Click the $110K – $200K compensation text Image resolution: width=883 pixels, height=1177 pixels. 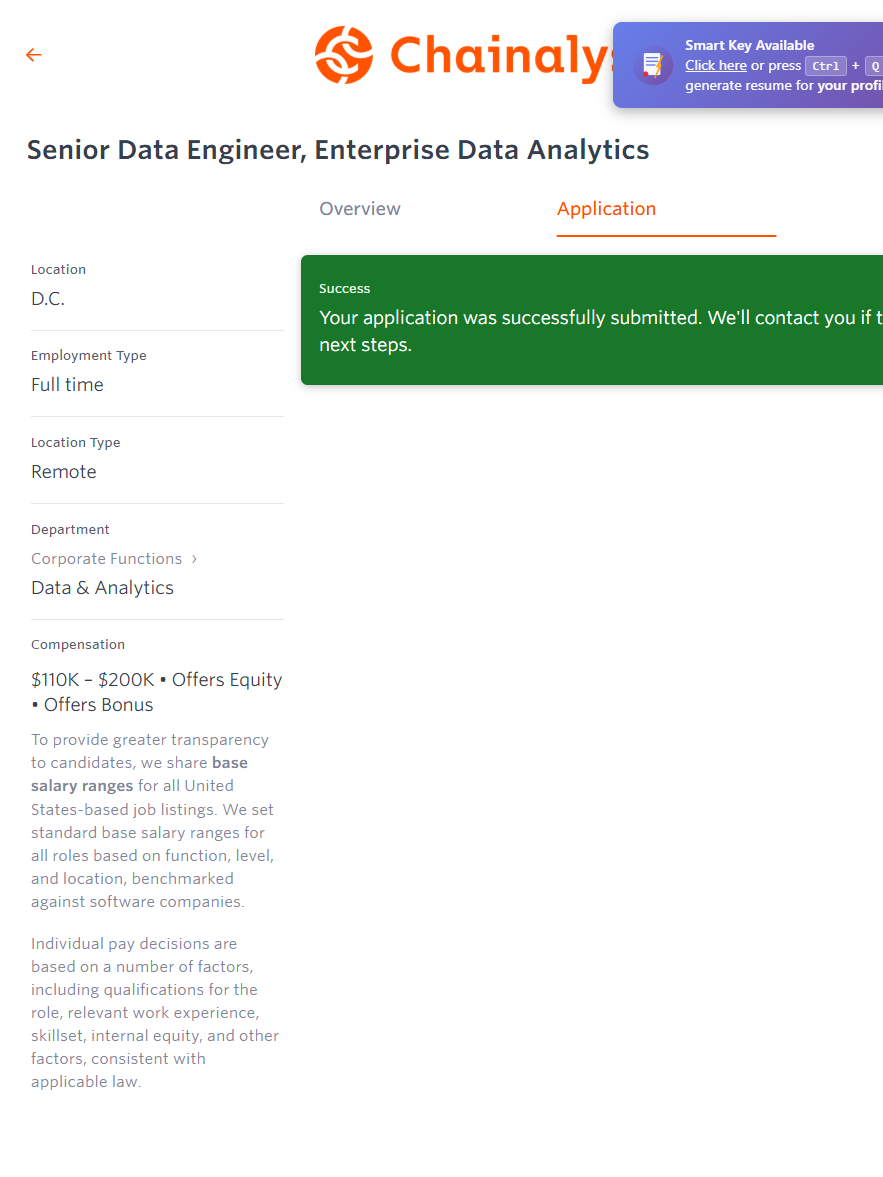click(93, 680)
